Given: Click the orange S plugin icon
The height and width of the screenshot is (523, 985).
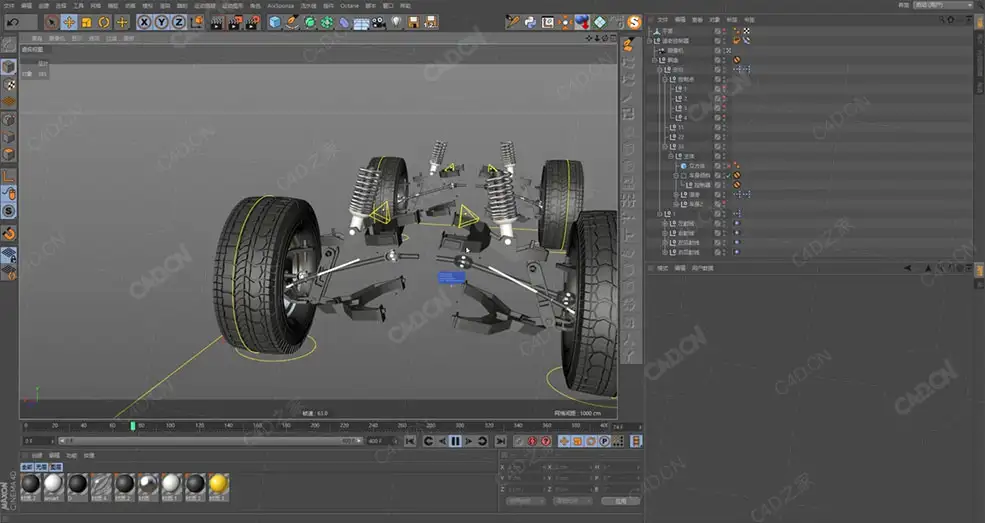Looking at the screenshot, I should click(x=634, y=23).
